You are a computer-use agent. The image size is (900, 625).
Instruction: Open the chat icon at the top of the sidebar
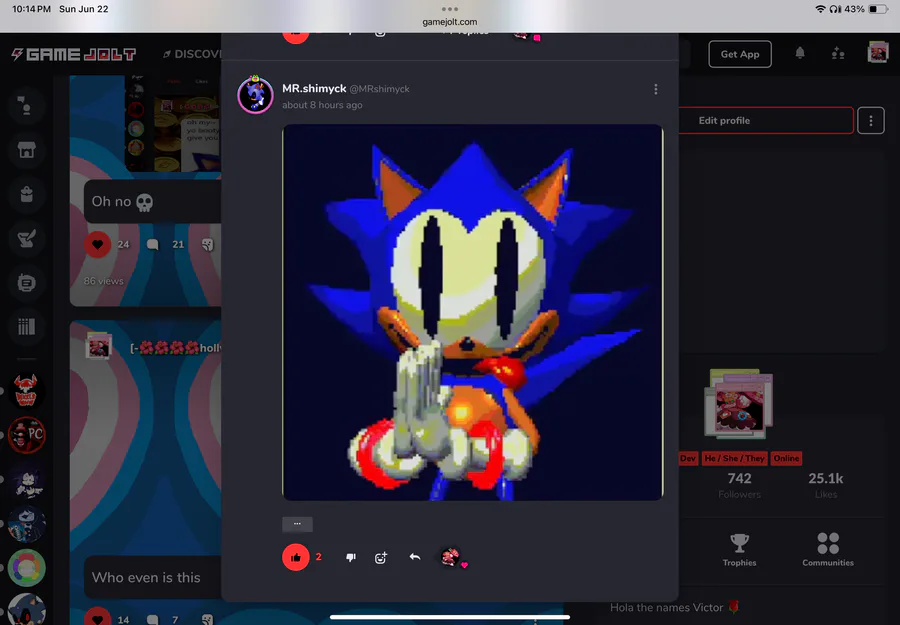coord(26,106)
